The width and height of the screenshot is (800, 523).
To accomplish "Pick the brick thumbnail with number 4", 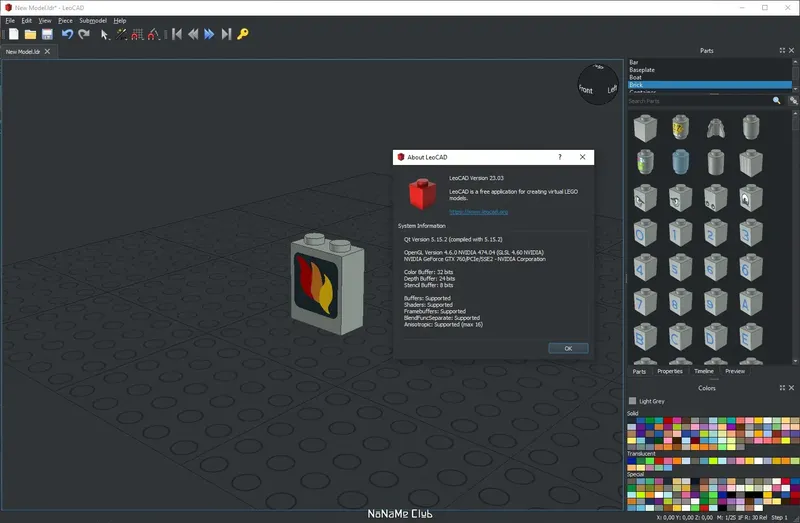I will (645, 267).
